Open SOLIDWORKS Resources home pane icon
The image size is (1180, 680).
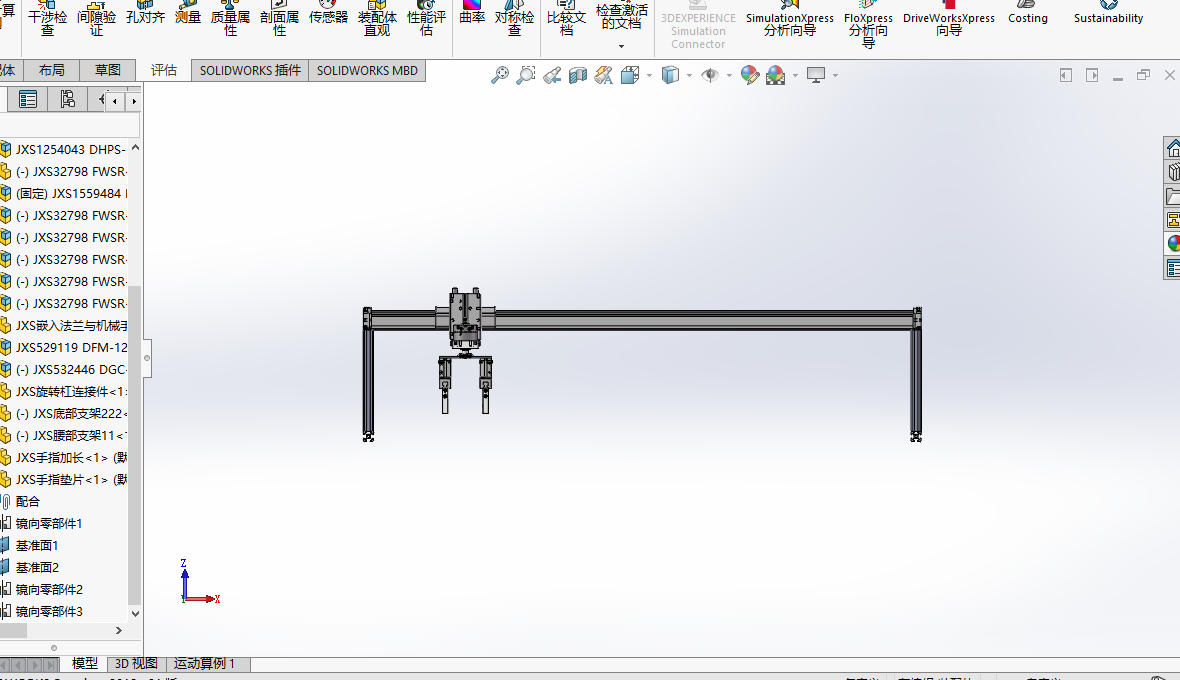1172,148
